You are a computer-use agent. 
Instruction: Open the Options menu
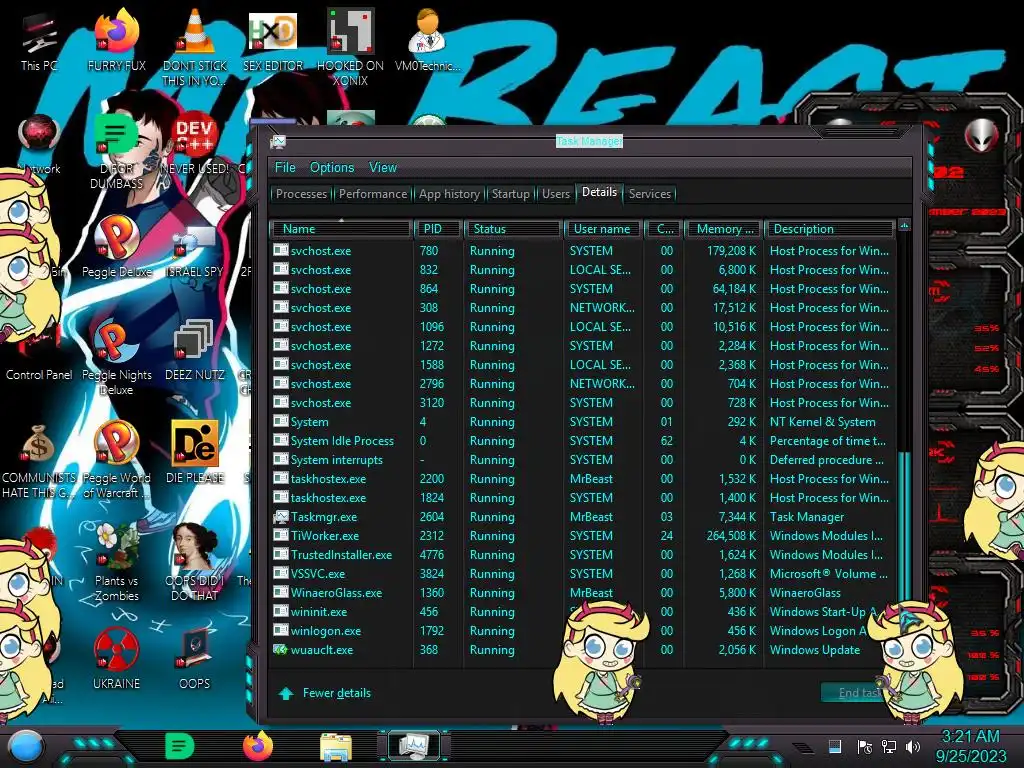(x=332, y=167)
